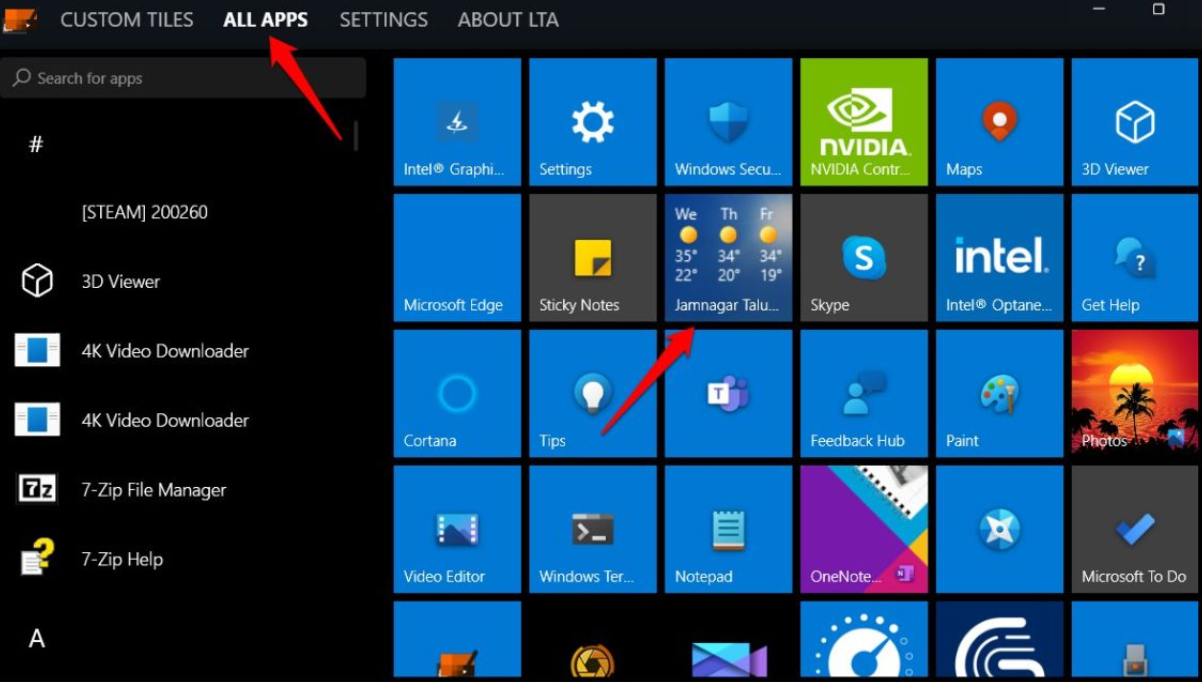The width and height of the screenshot is (1202, 682).
Task: Open the Intel Graphics tile
Action: [457, 122]
